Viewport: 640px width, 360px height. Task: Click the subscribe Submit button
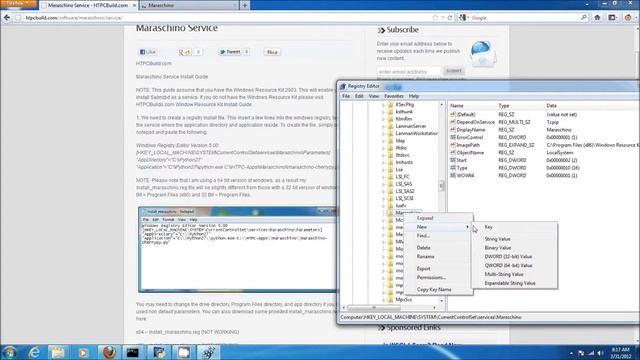(453, 71)
